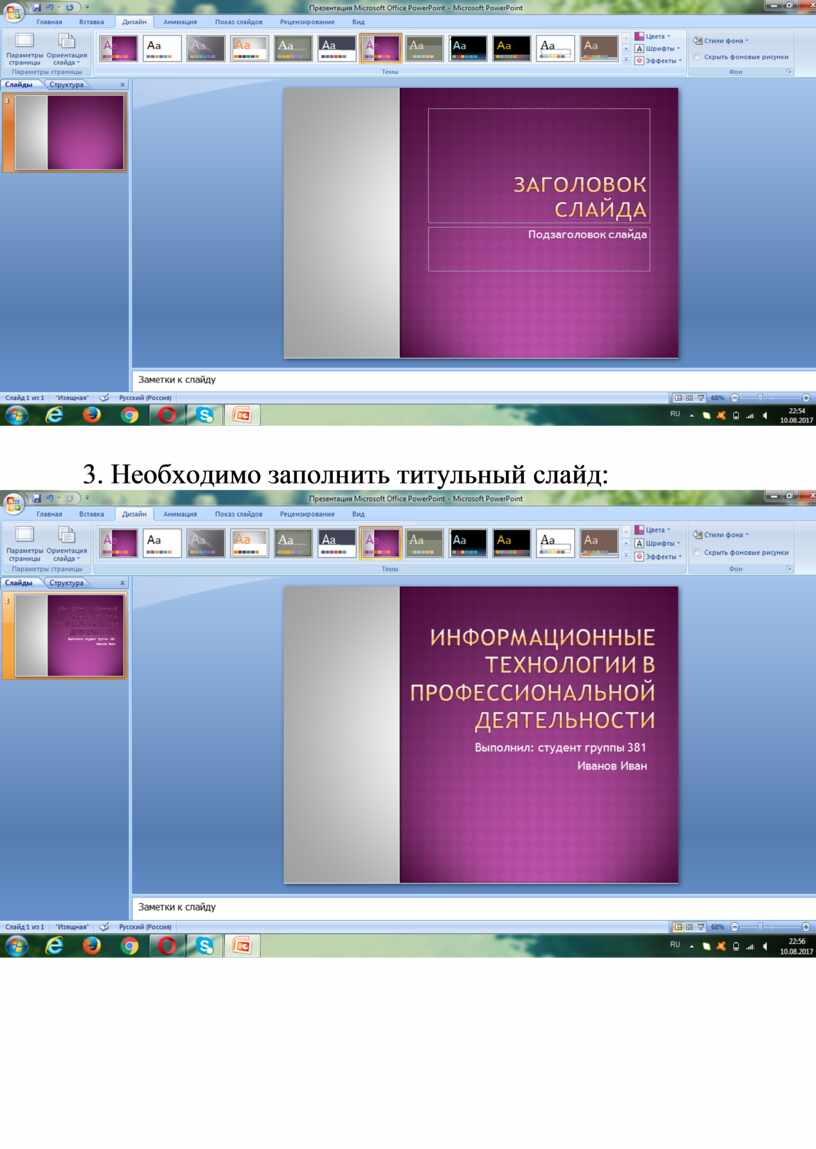Select first purple theme thumbnail, upper screenshot
This screenshot has height=1149, width=816.
click(x=118, y=49)
